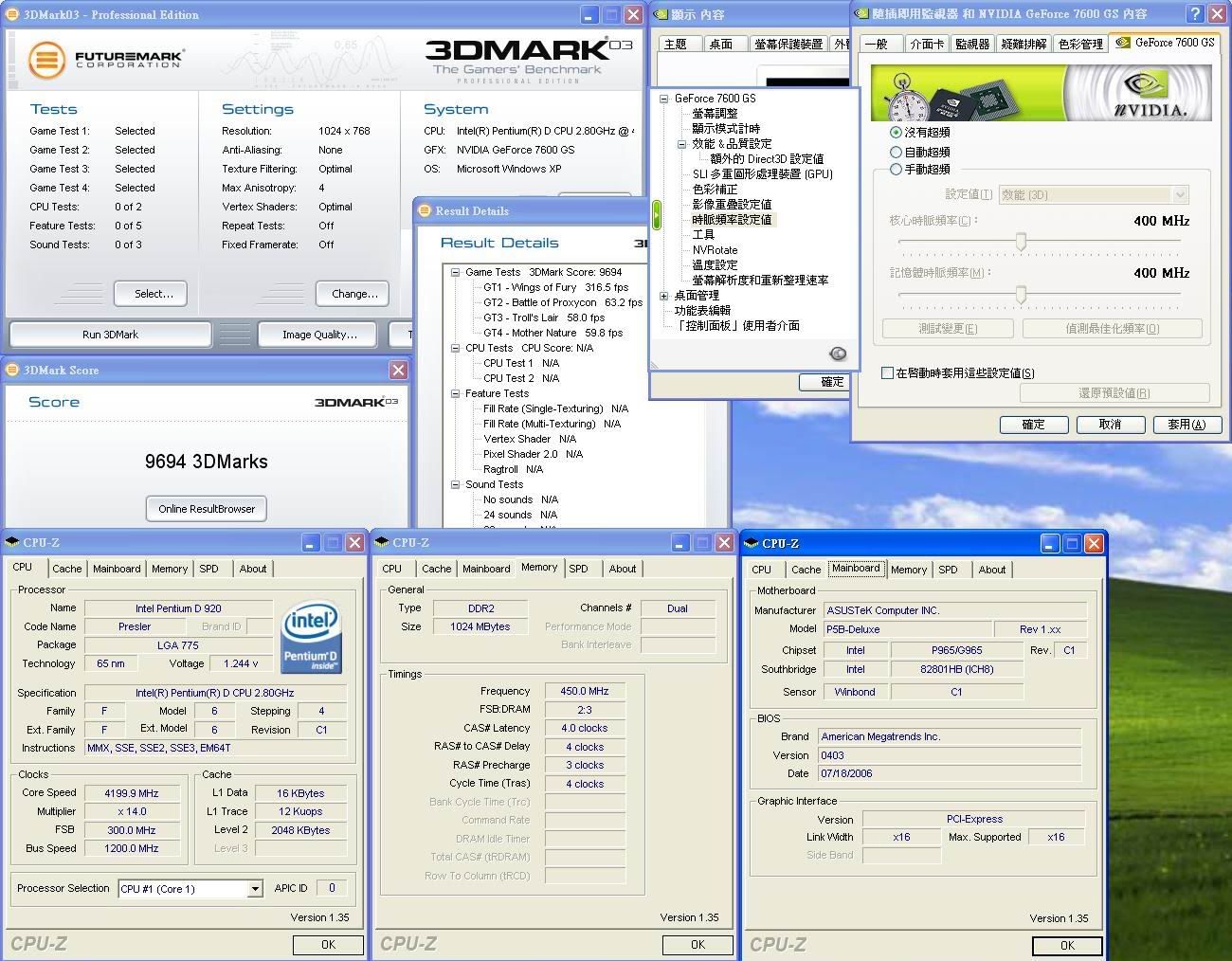Screen dimensions: 1232x961
Task: Click the Select... tests button
Action: [x=151, y=294]
